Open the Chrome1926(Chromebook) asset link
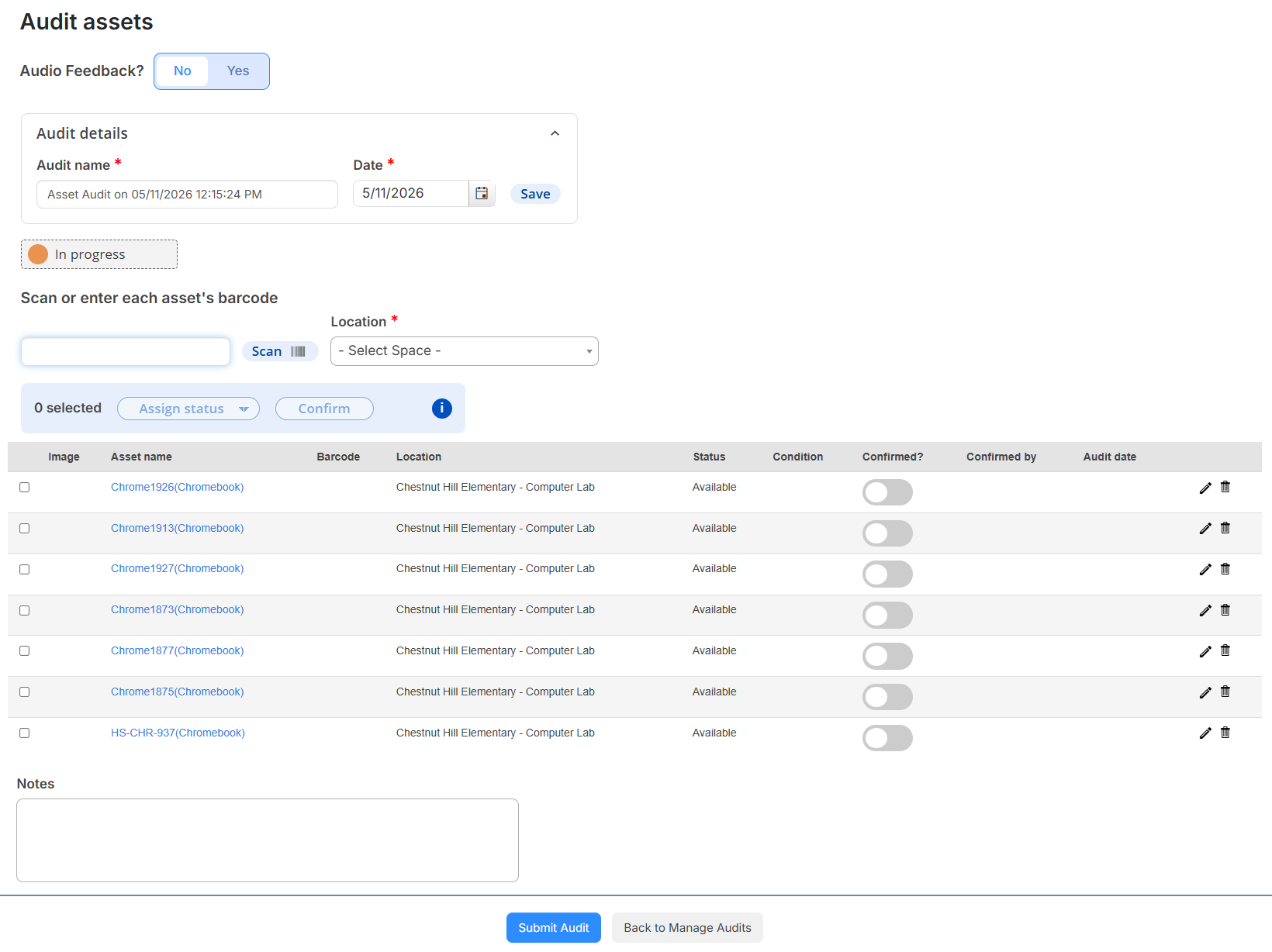 click(x=177, y=487)
